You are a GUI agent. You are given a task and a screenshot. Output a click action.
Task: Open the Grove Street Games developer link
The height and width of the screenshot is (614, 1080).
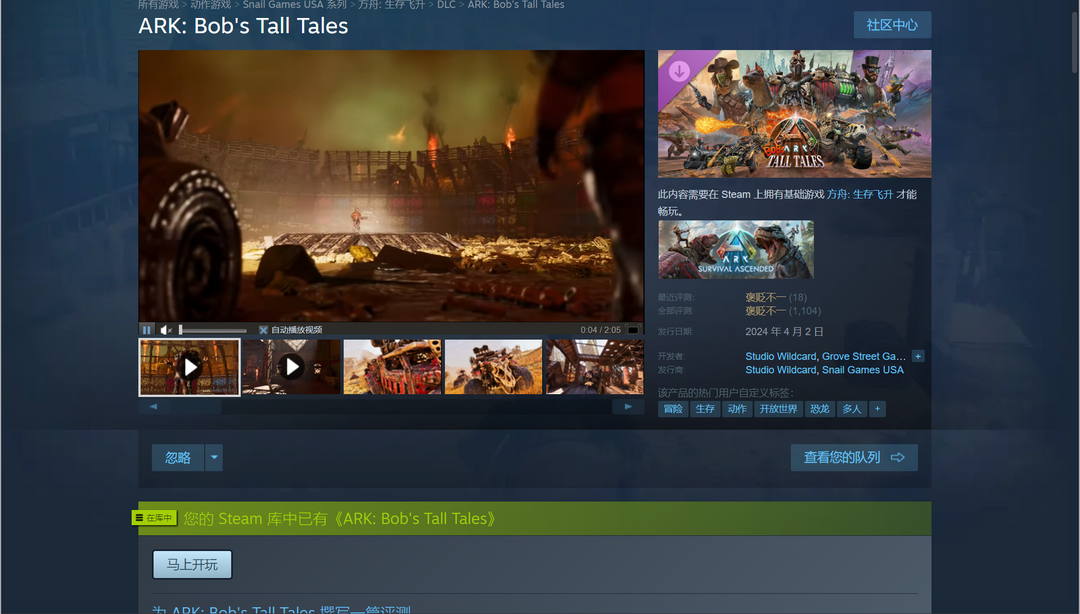pyautogui.click(x=864, y=356)
